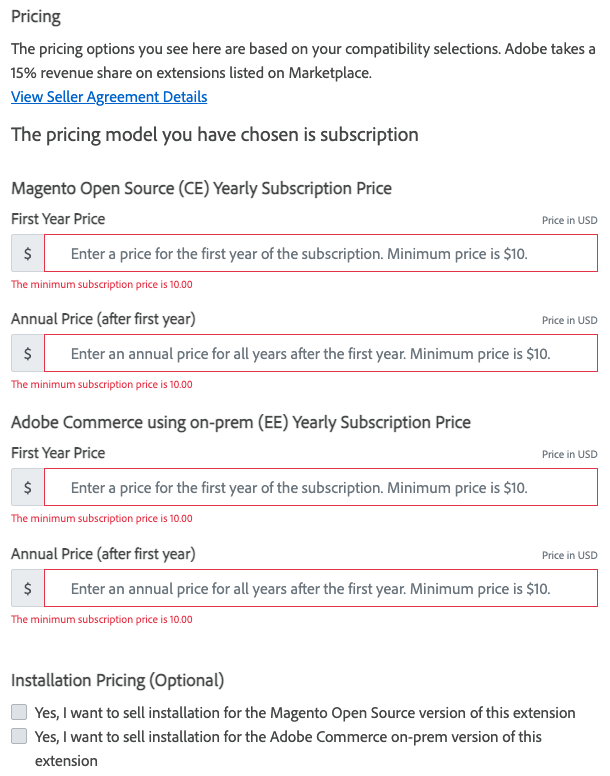Click the Pricing section title
This screenshot has width=610, height=776.
pyautogui.click(x=36, y=17)
